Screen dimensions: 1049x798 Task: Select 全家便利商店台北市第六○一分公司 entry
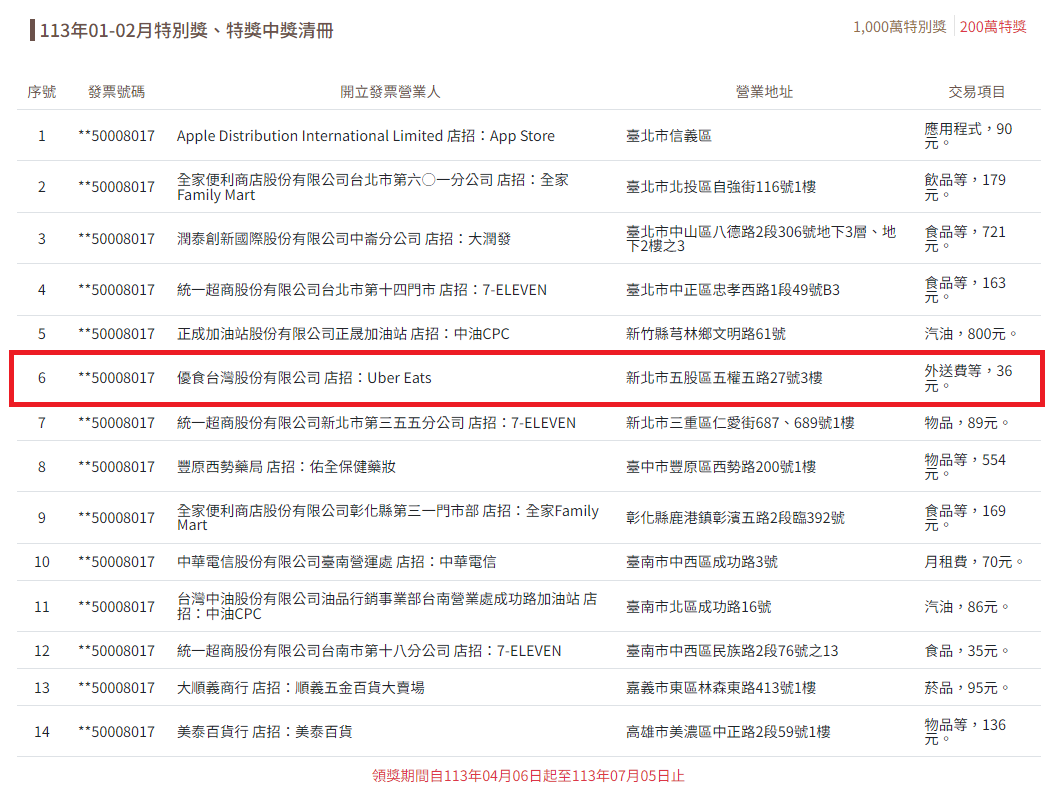[x=373, y=187]
